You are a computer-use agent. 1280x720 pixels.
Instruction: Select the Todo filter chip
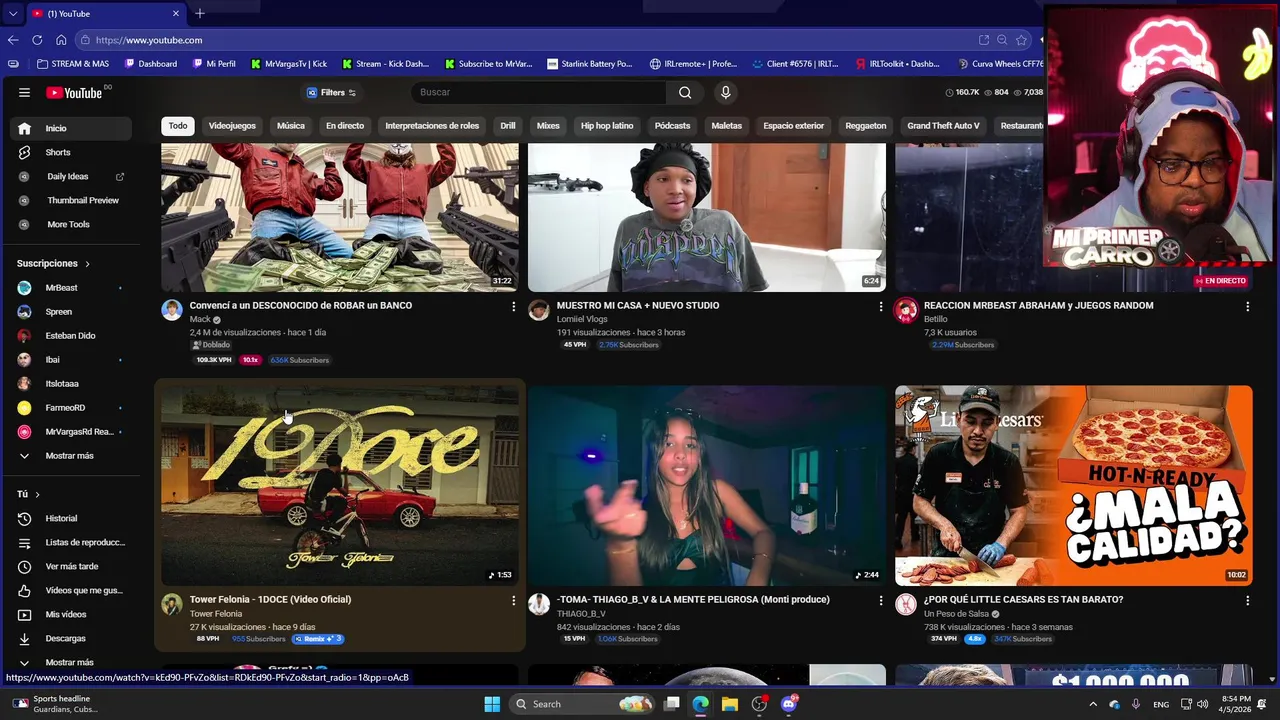[178, 126]
